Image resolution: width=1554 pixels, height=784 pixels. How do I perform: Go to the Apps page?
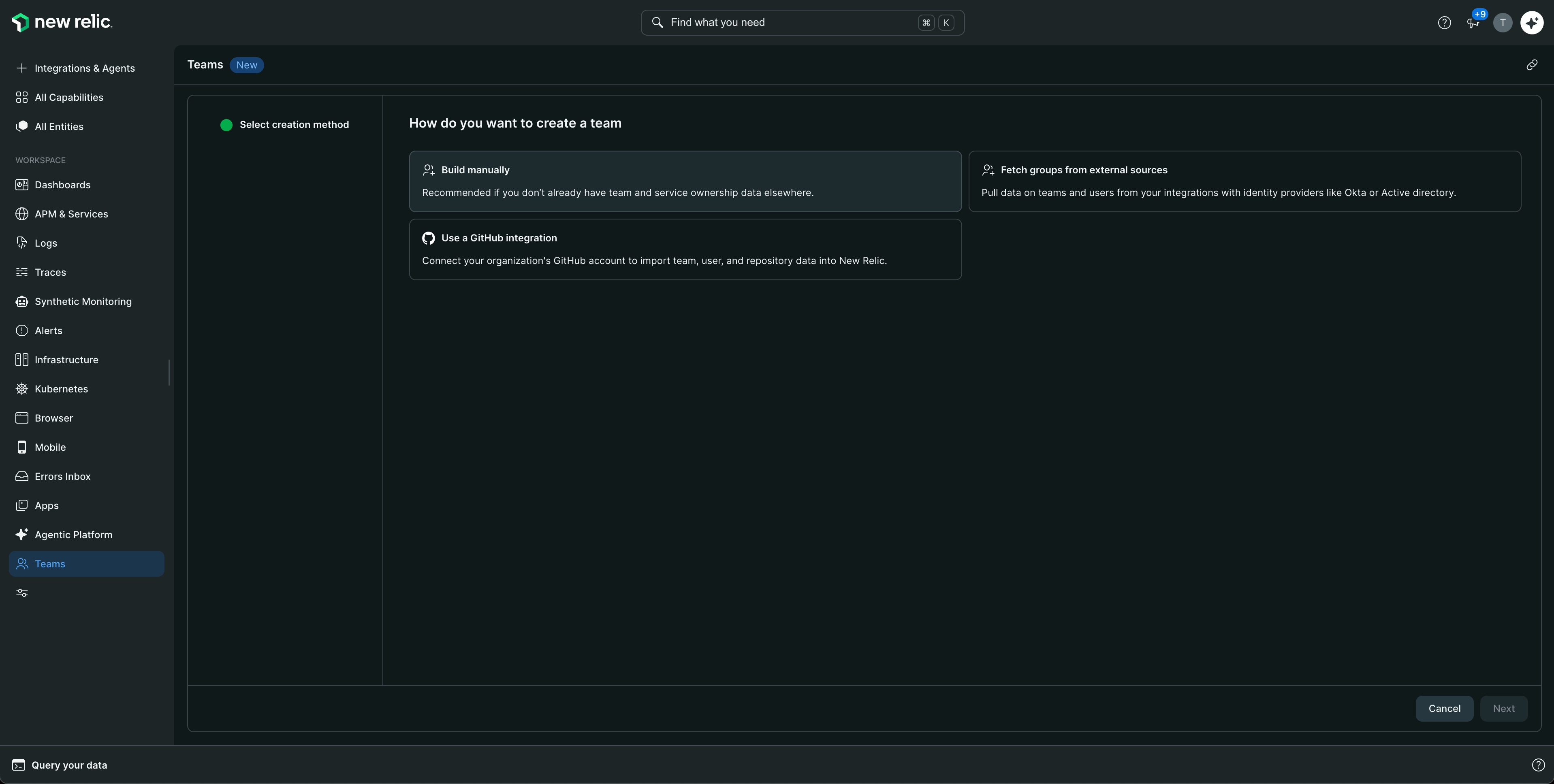[x=86, y=505]
